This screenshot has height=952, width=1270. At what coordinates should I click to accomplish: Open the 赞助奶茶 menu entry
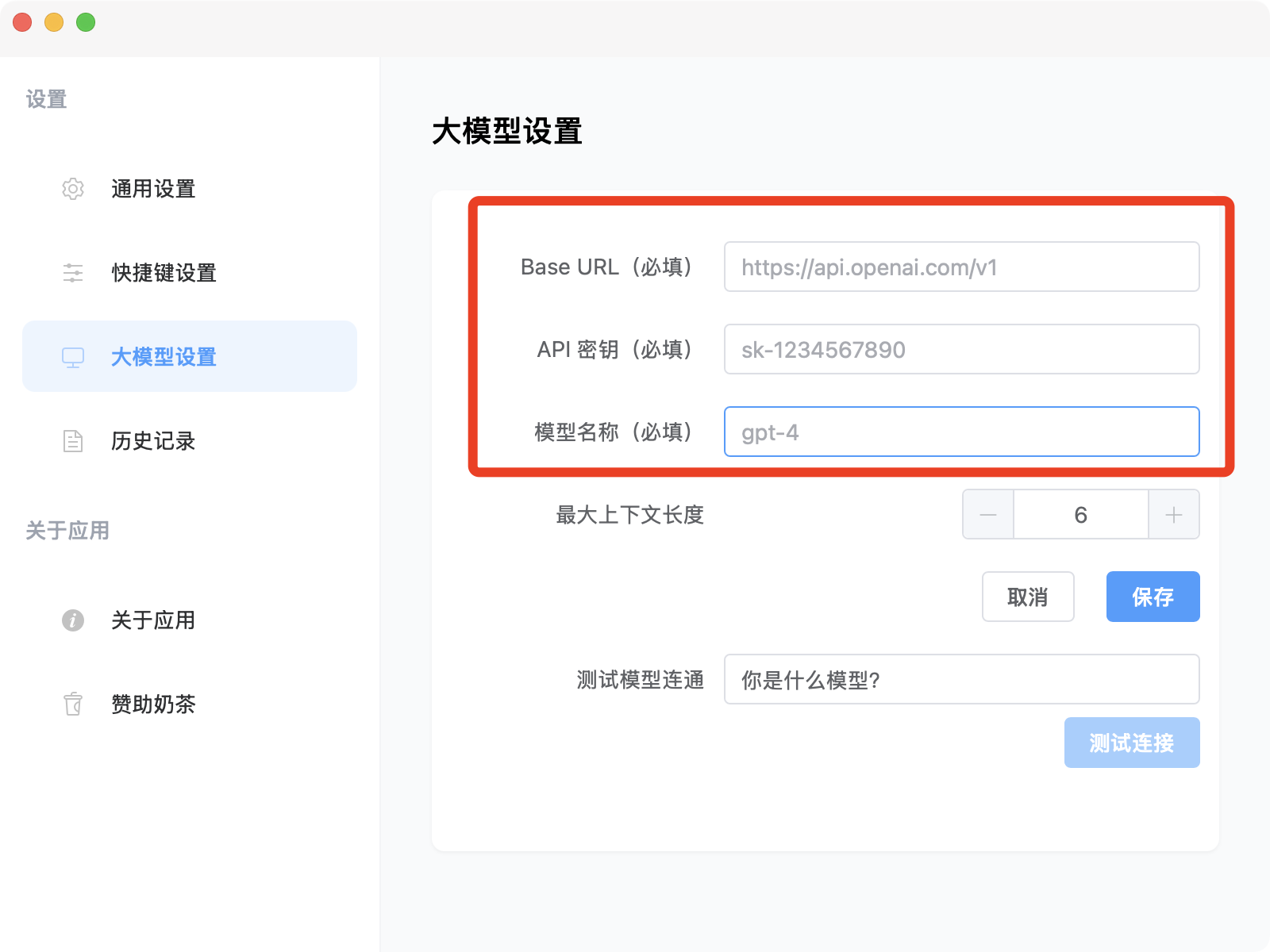(190, 704)
